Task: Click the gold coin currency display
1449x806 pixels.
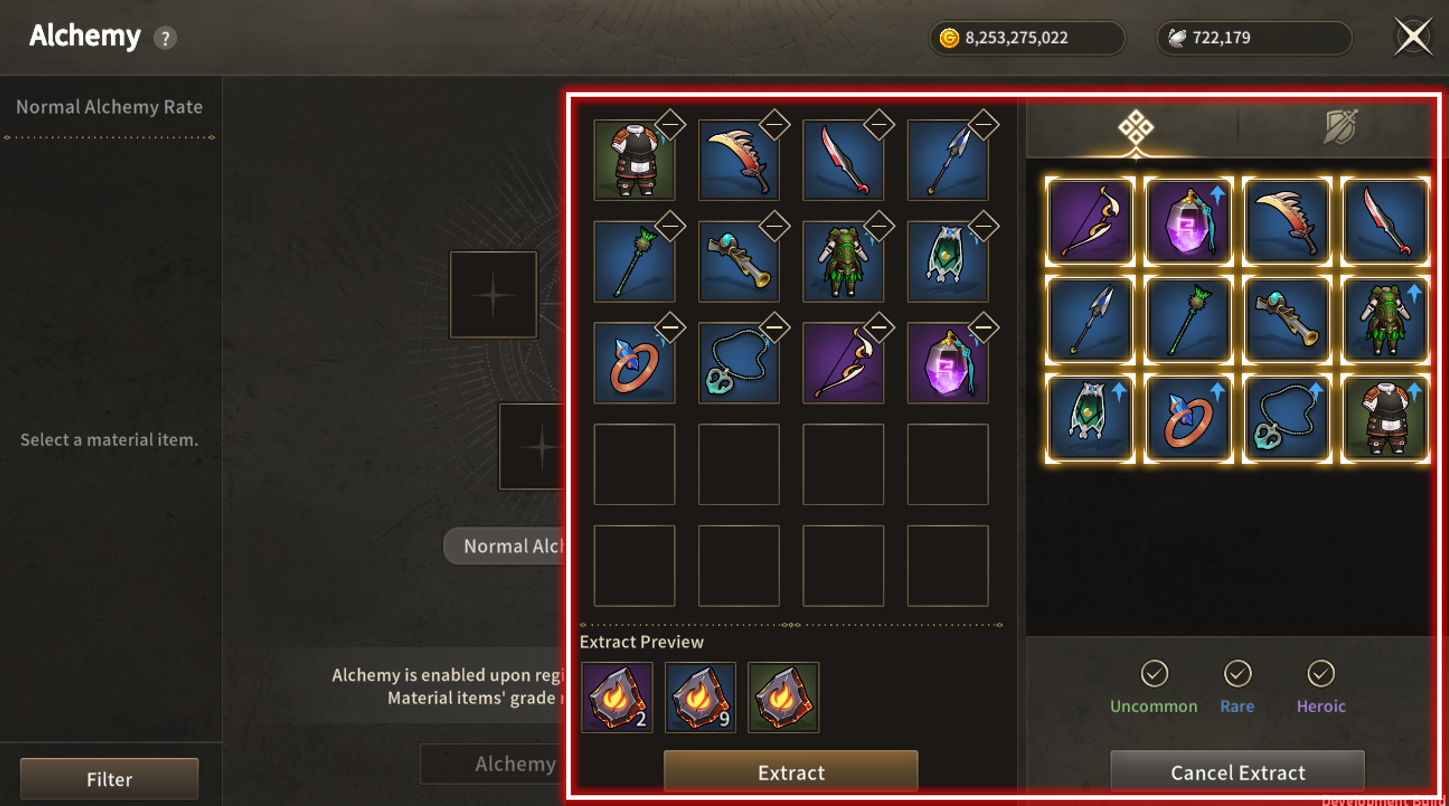Action: coord(1027,38)
